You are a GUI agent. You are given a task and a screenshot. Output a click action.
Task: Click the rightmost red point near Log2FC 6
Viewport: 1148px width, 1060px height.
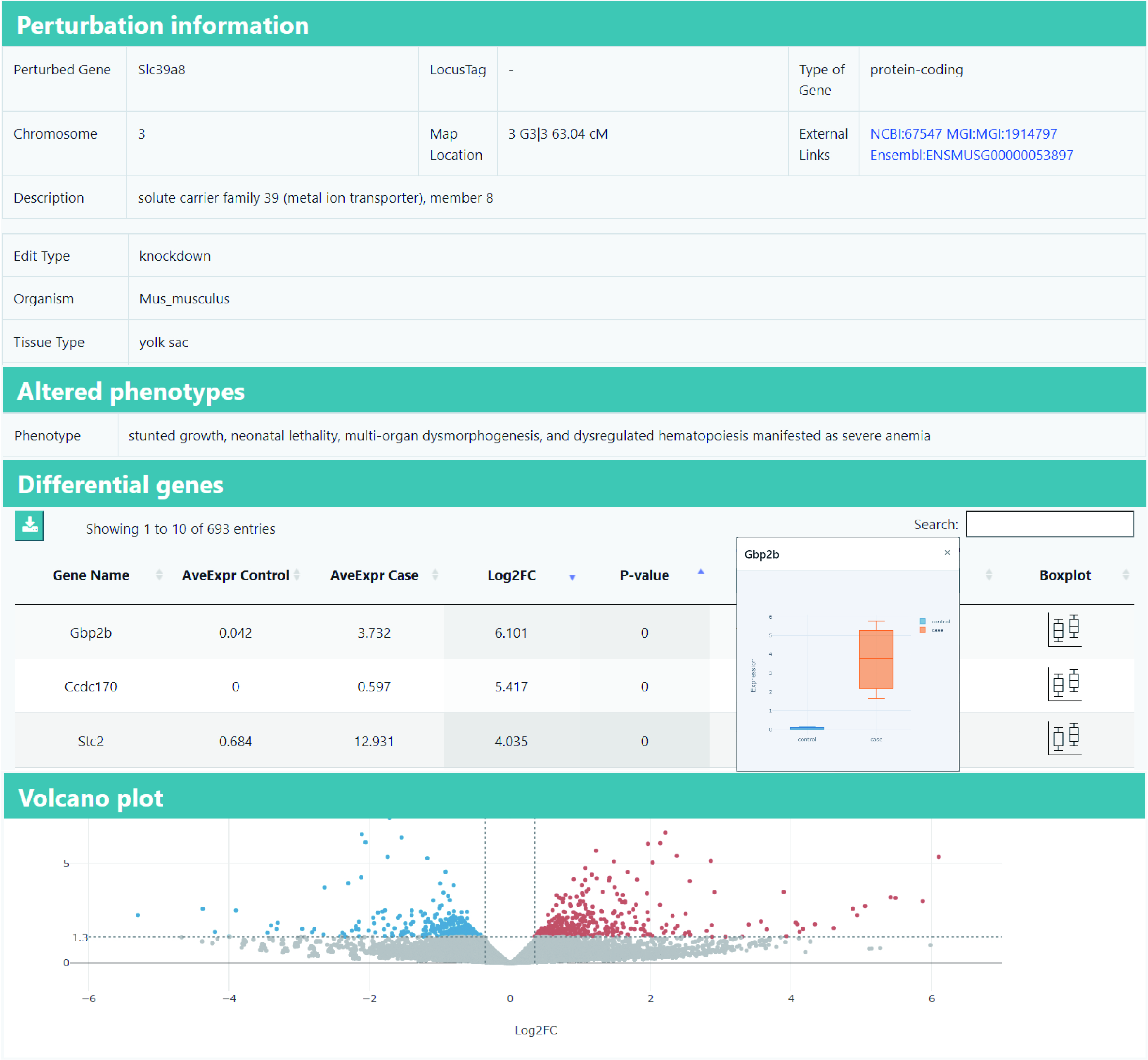938,857
